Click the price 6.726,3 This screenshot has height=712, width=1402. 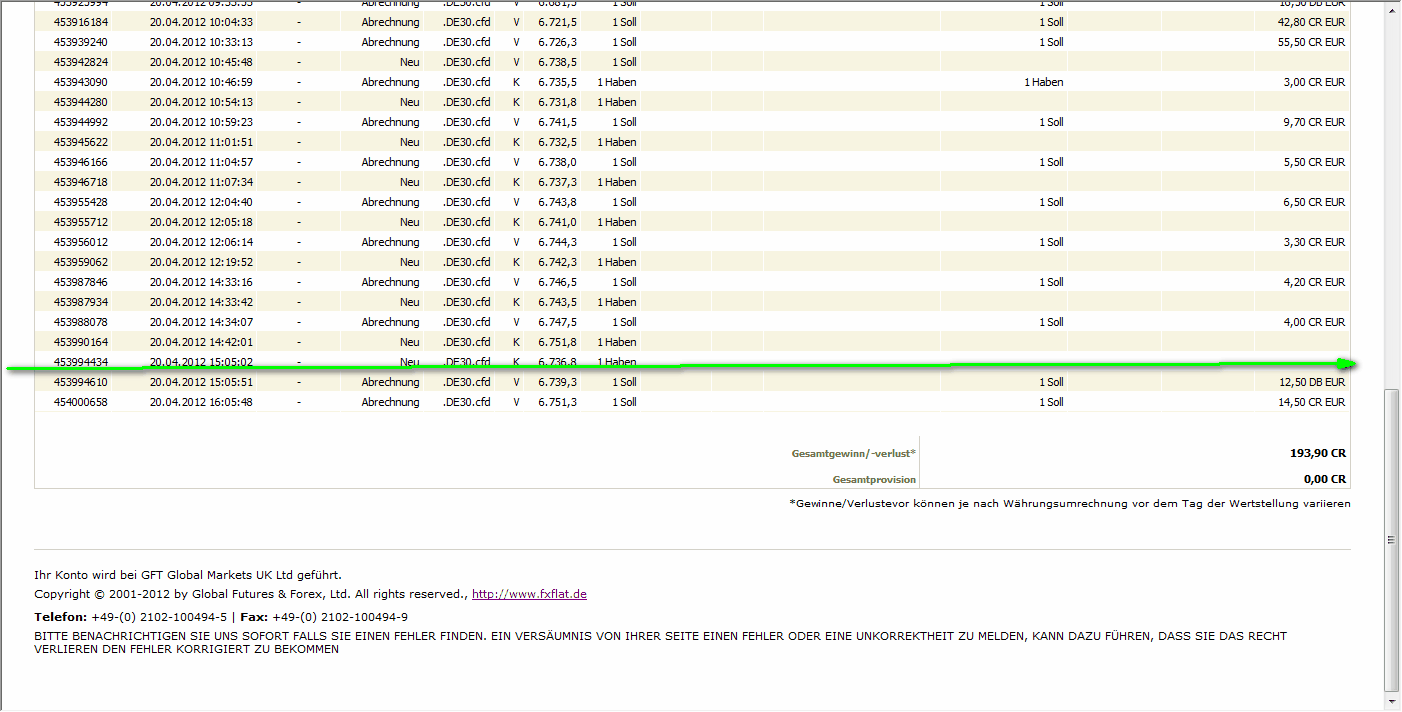tap(557, 42)
